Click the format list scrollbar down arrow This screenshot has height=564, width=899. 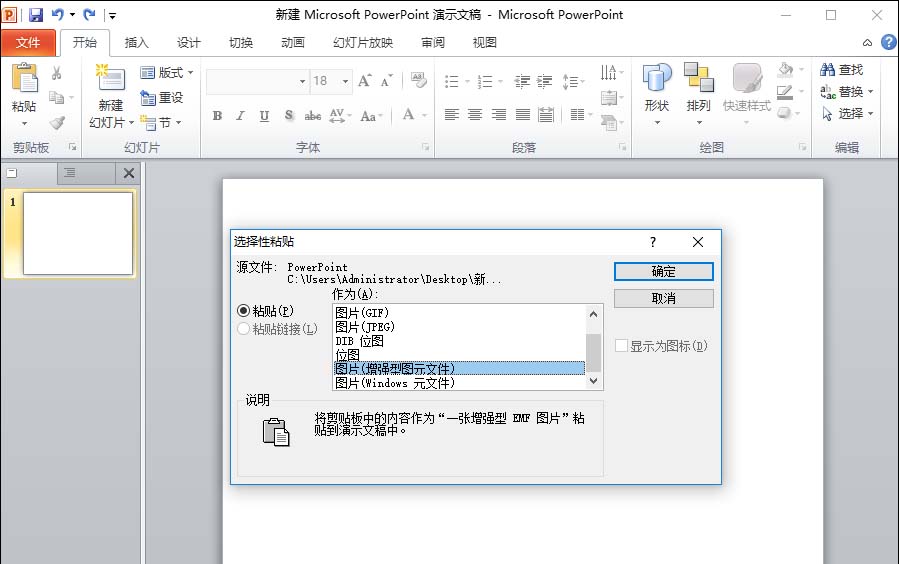[593, 381]
